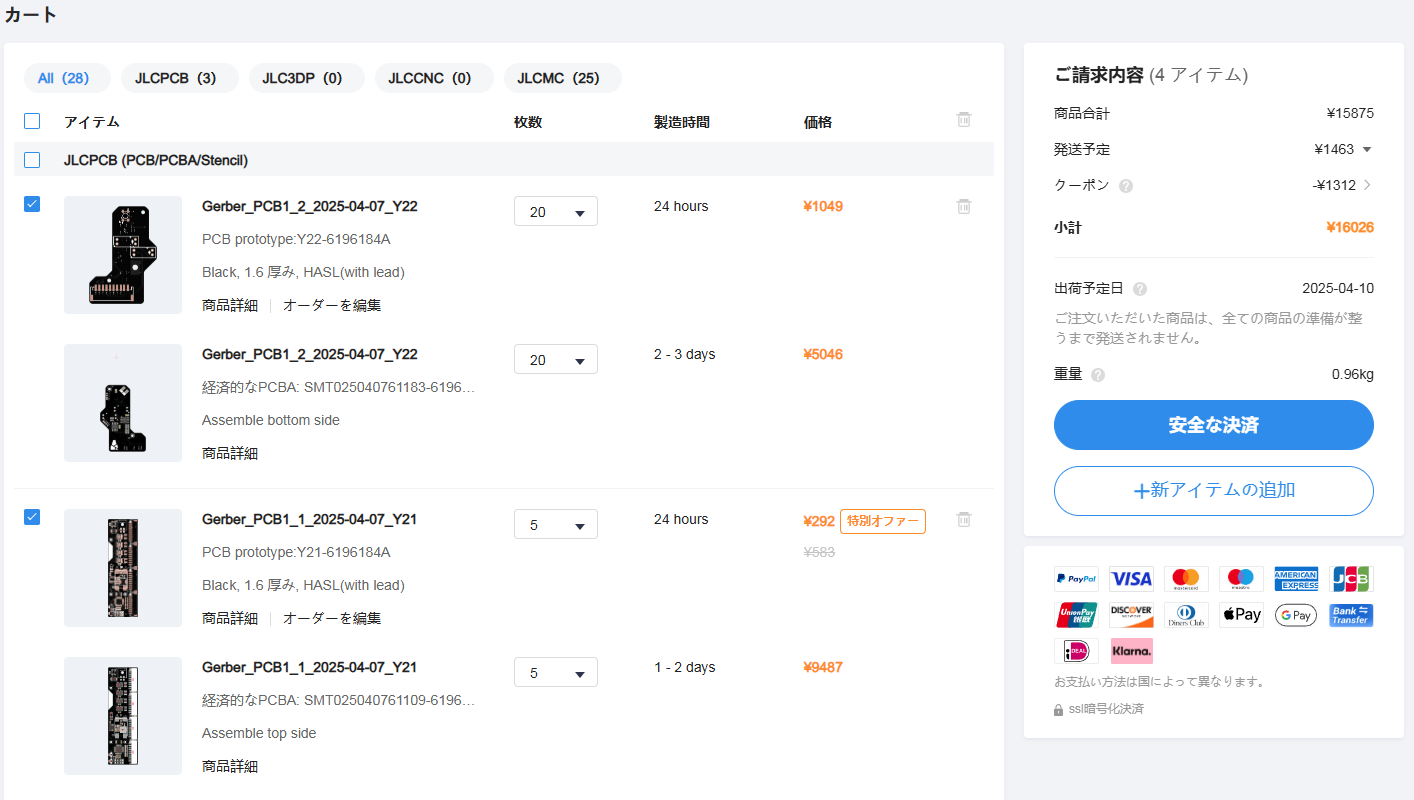Click the PayPal payment icon
The width and height of the screenshot is (1414, 800).
pos(1076,579)
